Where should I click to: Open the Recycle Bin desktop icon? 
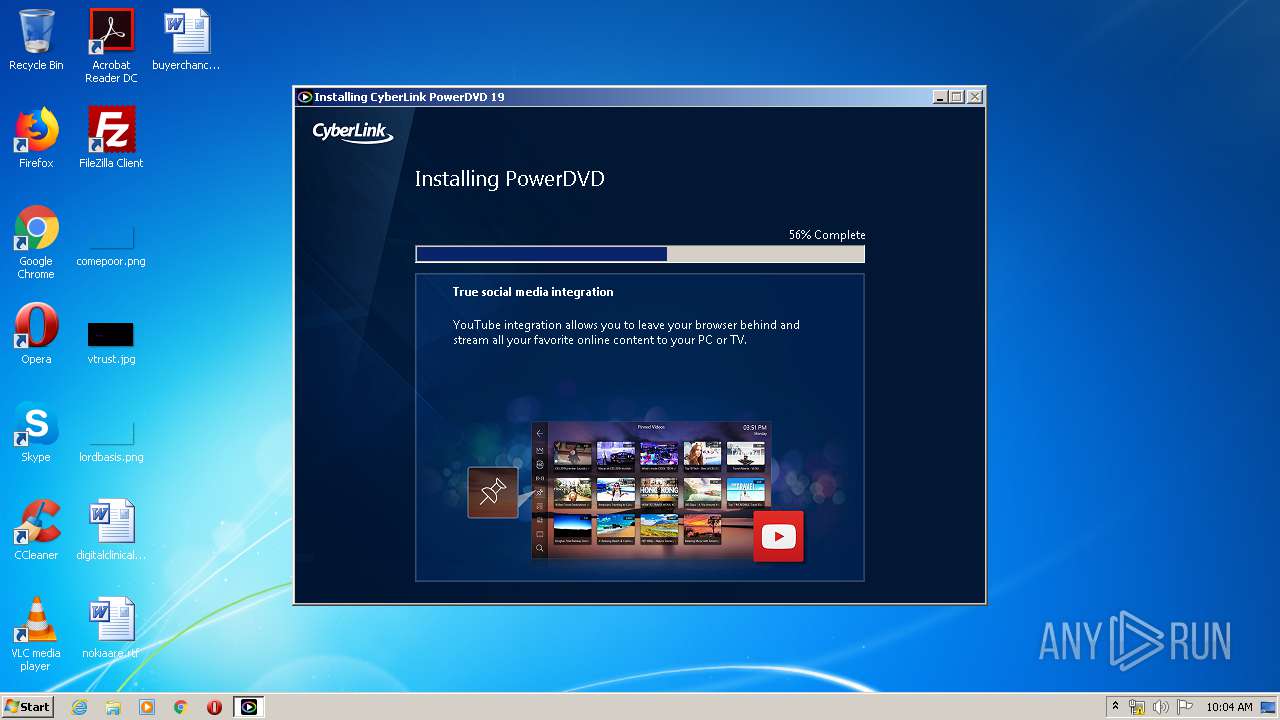pos(36,41)
